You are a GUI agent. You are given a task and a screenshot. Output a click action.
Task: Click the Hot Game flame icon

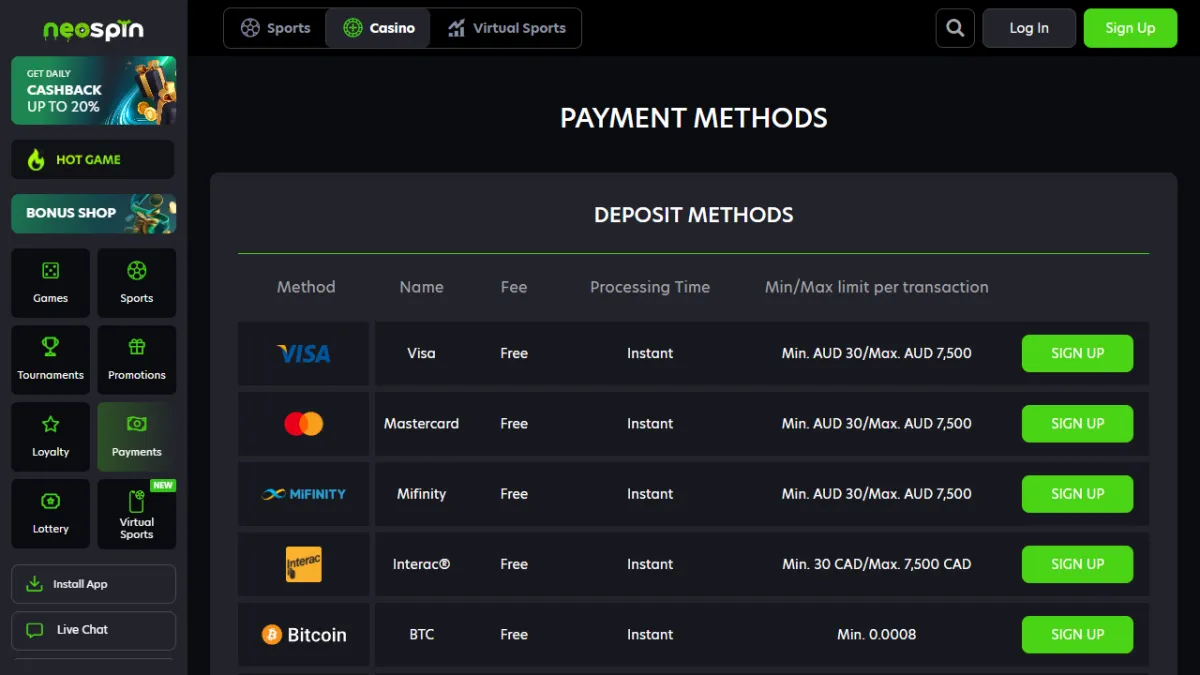pos(36,159)
